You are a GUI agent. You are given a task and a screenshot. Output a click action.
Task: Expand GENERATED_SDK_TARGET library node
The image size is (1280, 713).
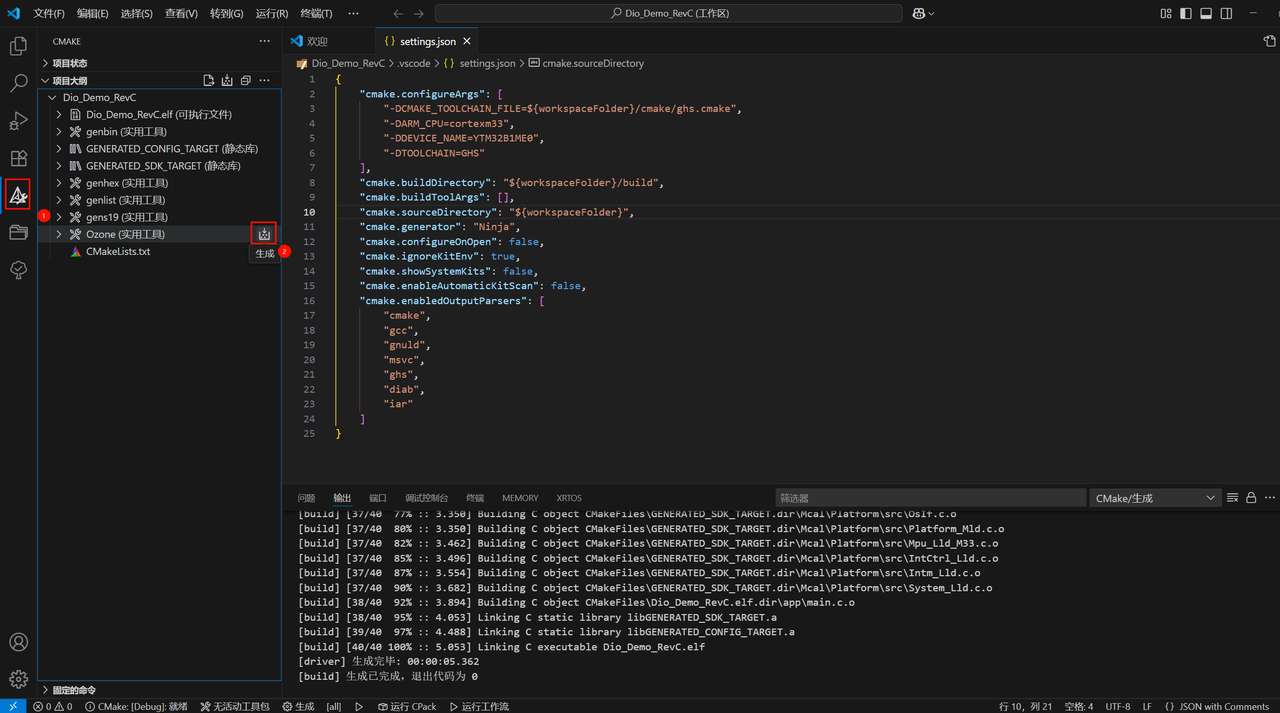coord(59,166)
